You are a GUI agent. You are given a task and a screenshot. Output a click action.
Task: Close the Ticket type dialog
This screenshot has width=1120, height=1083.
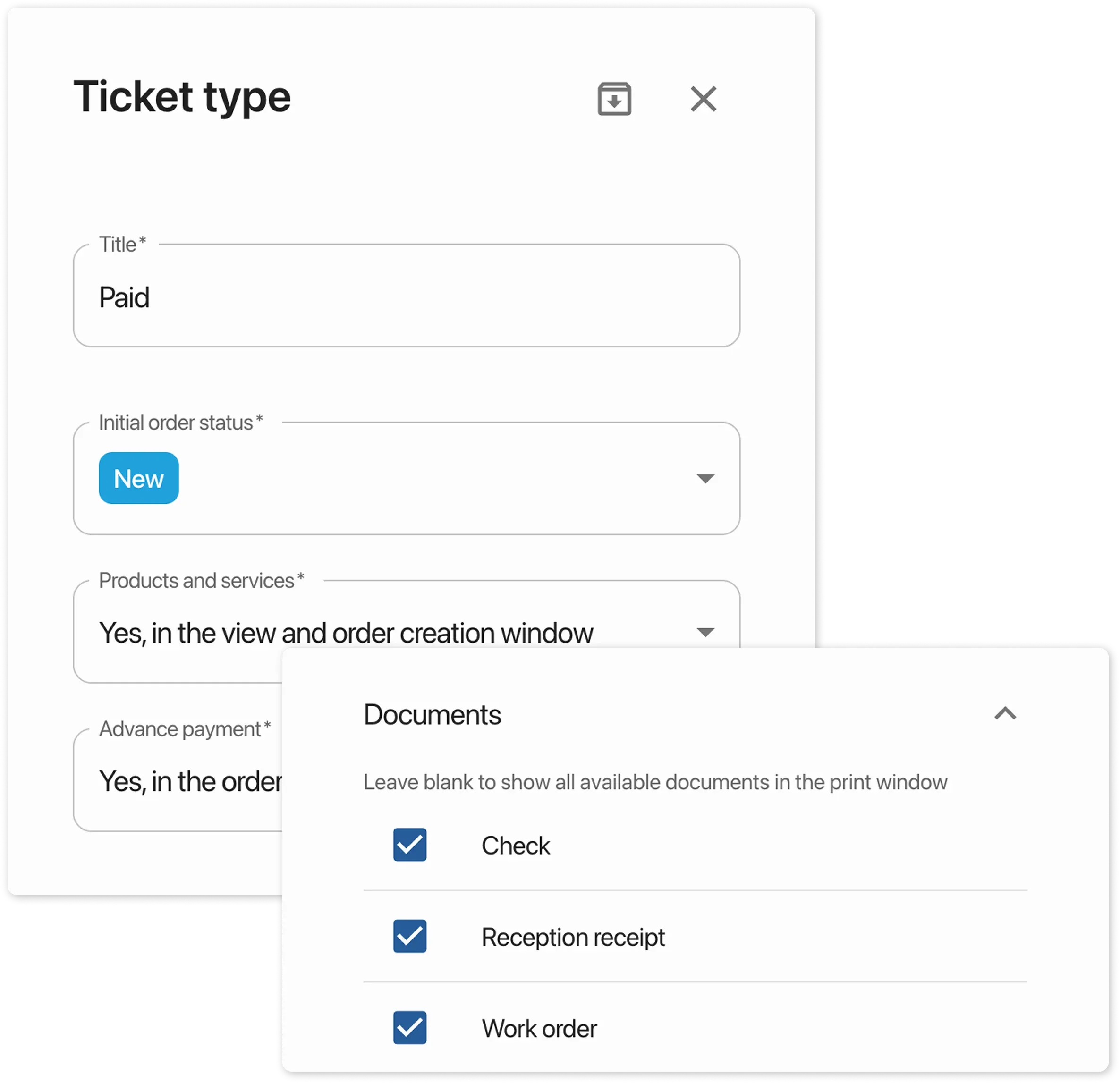pos(704,99)
